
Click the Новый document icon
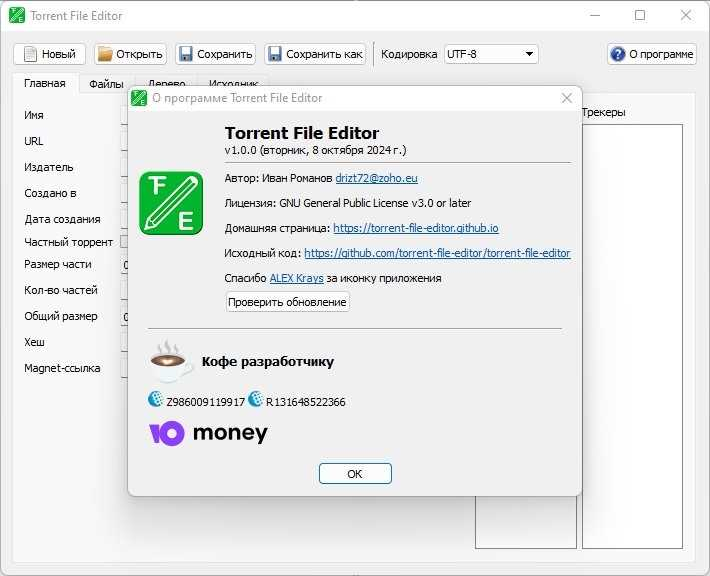[x=30, y=54]
